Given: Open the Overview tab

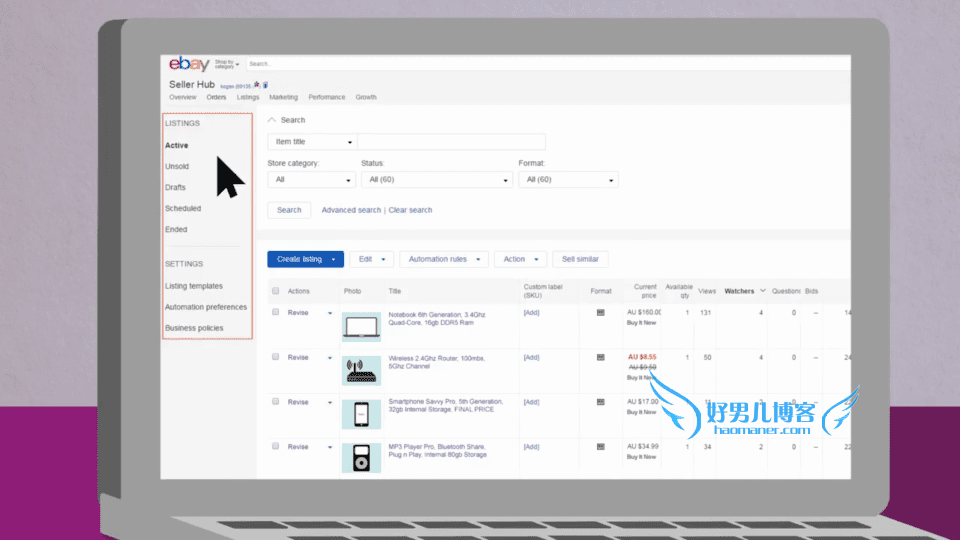Looking at the screenshot, I should click(182, 97).
